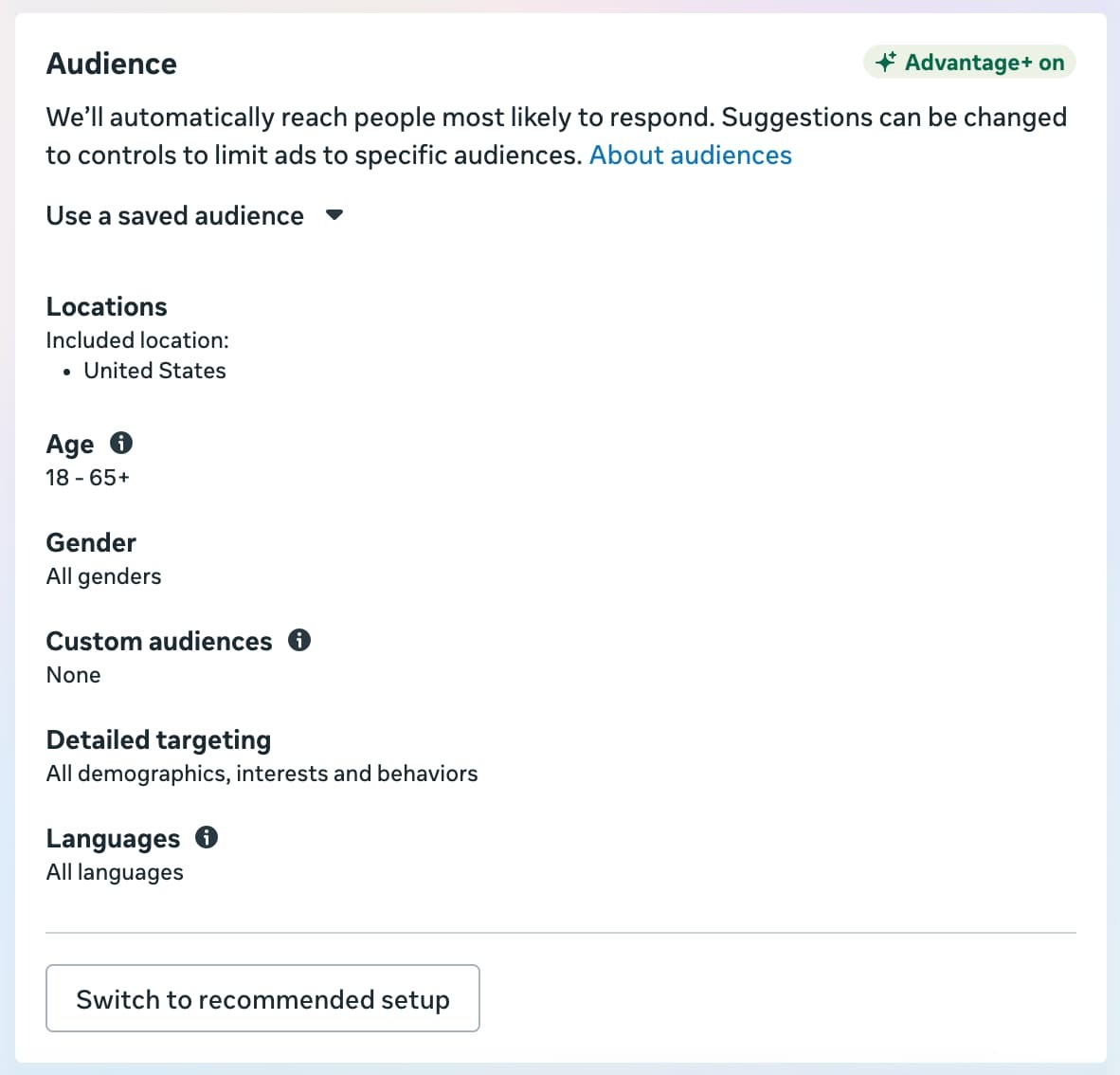Select the 'All languages' value
Viewport: 1120px width, 1075px height.
pyautogui.click(x=115, y=872)
